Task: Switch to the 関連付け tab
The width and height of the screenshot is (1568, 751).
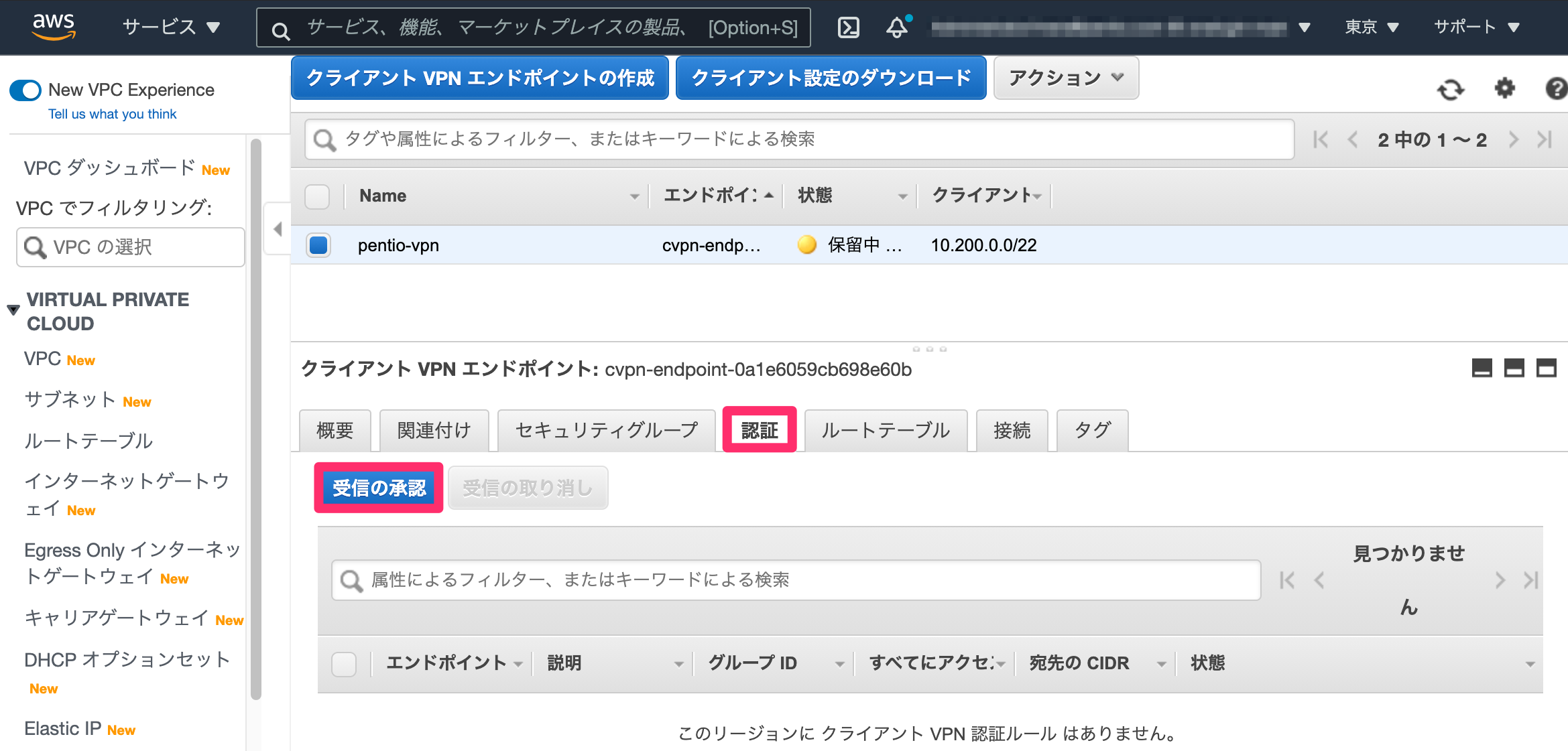Action: click(x=434, y=430)
